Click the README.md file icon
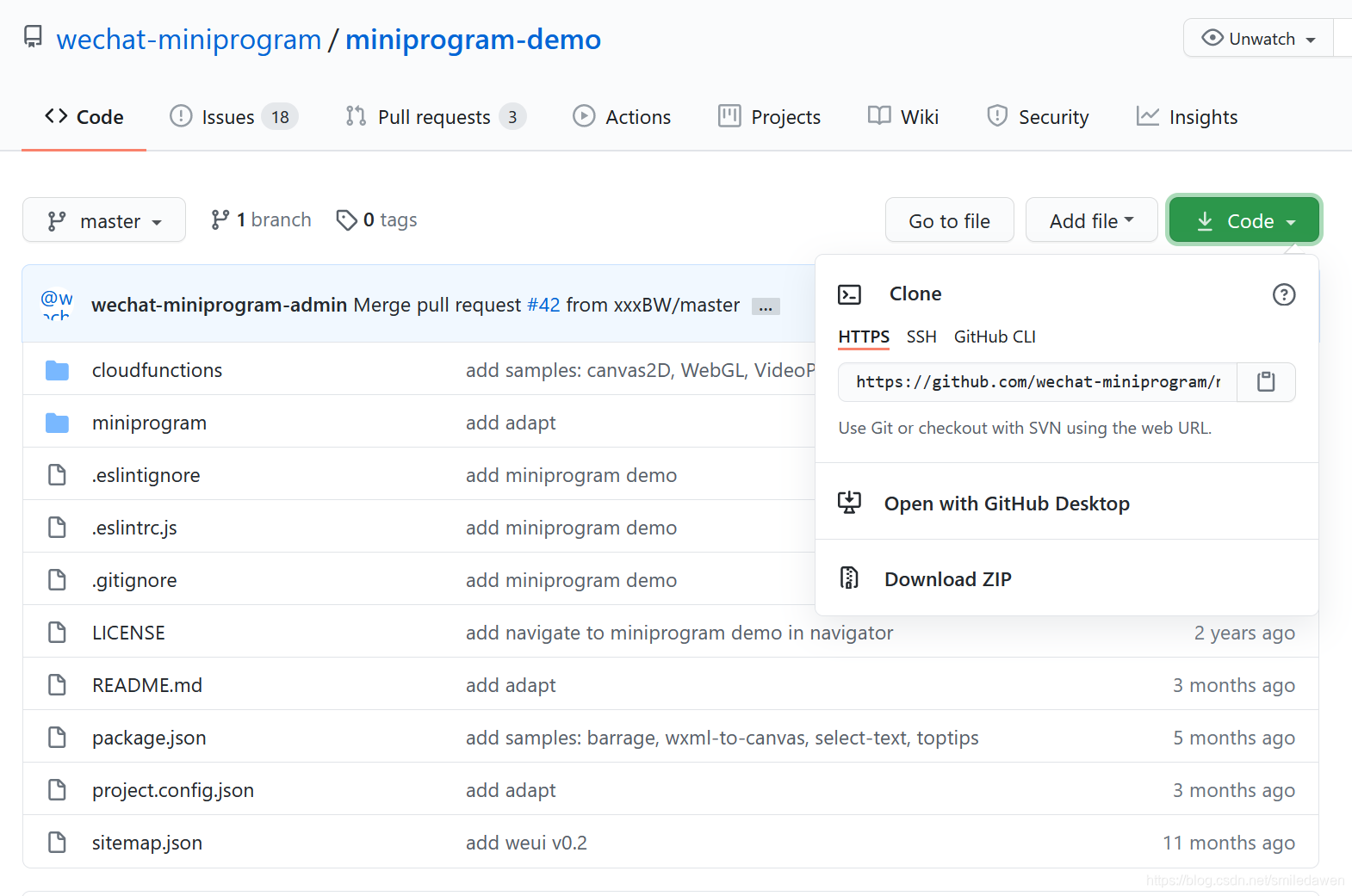The width and height of the screenshot is (1352, 896). (x=57, y=685)
